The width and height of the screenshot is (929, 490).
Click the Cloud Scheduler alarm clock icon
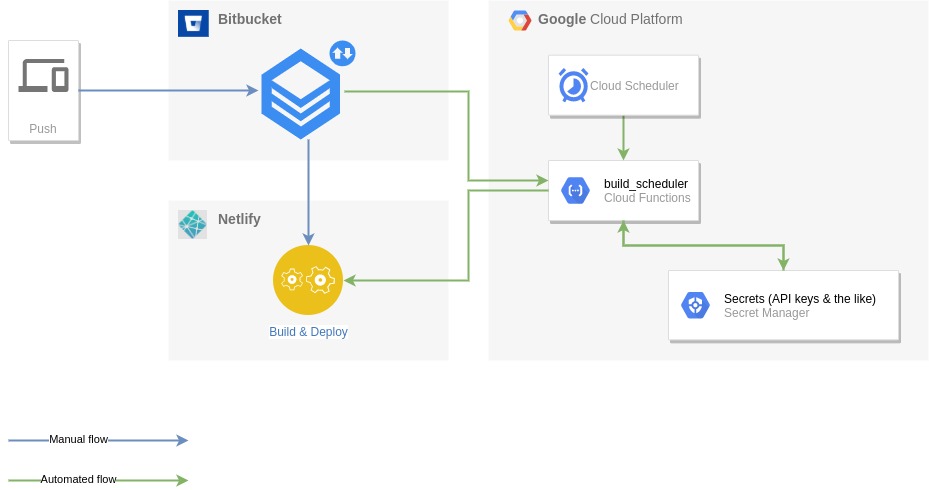point(573,85)
